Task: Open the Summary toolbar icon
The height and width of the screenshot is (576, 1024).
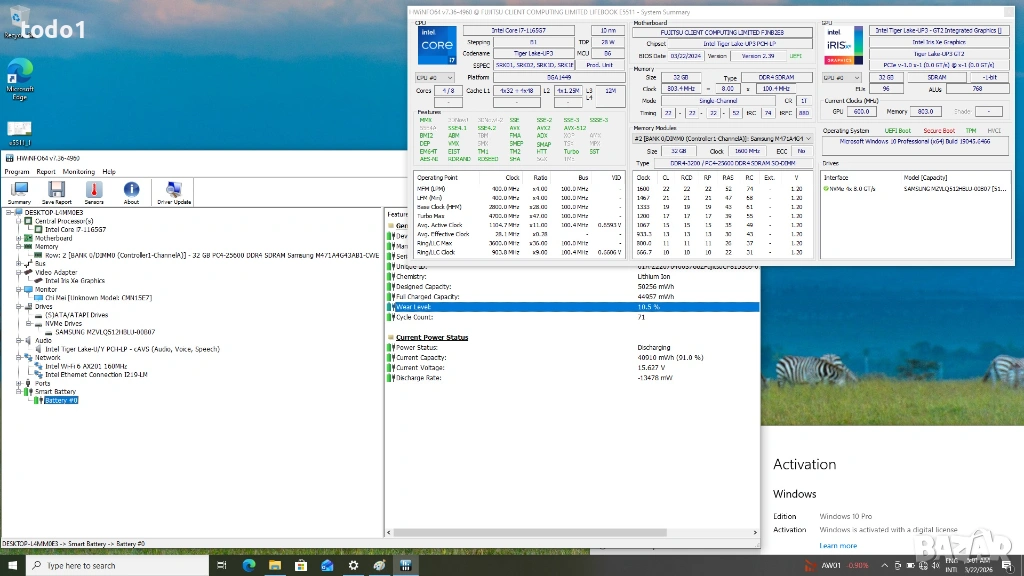Action: click(x=19, y=191)
